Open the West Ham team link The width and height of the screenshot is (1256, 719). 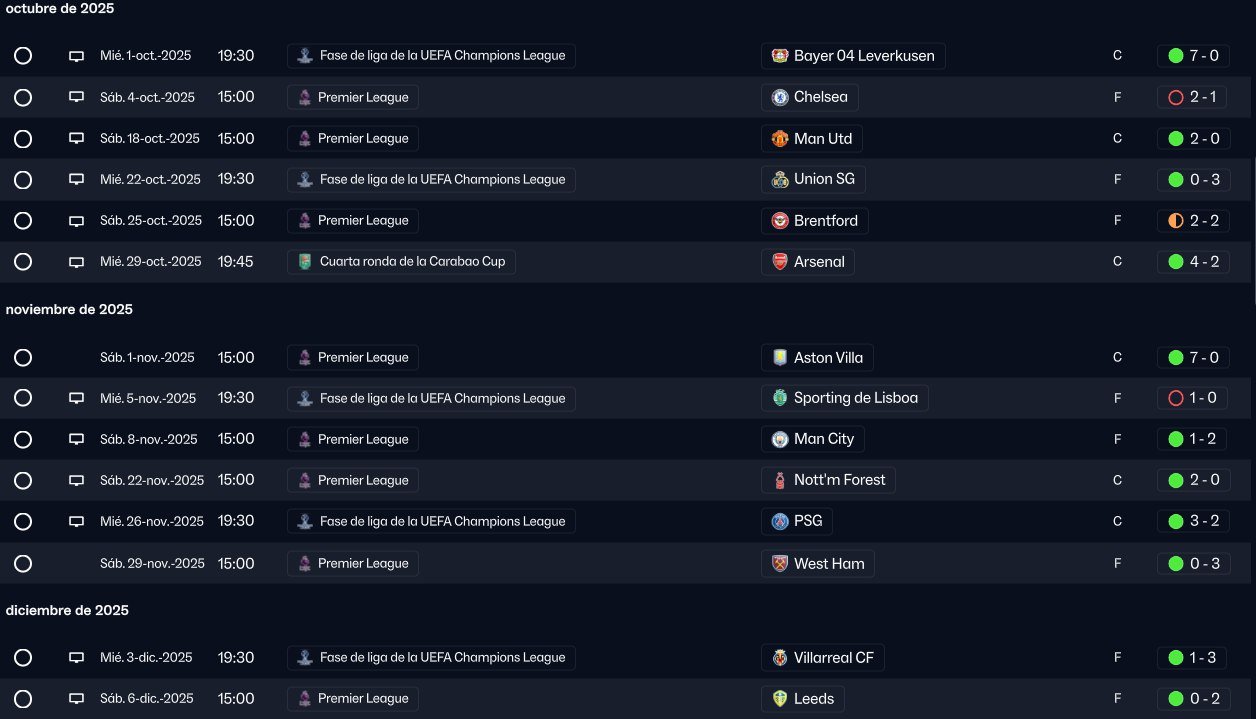(817, 563)
